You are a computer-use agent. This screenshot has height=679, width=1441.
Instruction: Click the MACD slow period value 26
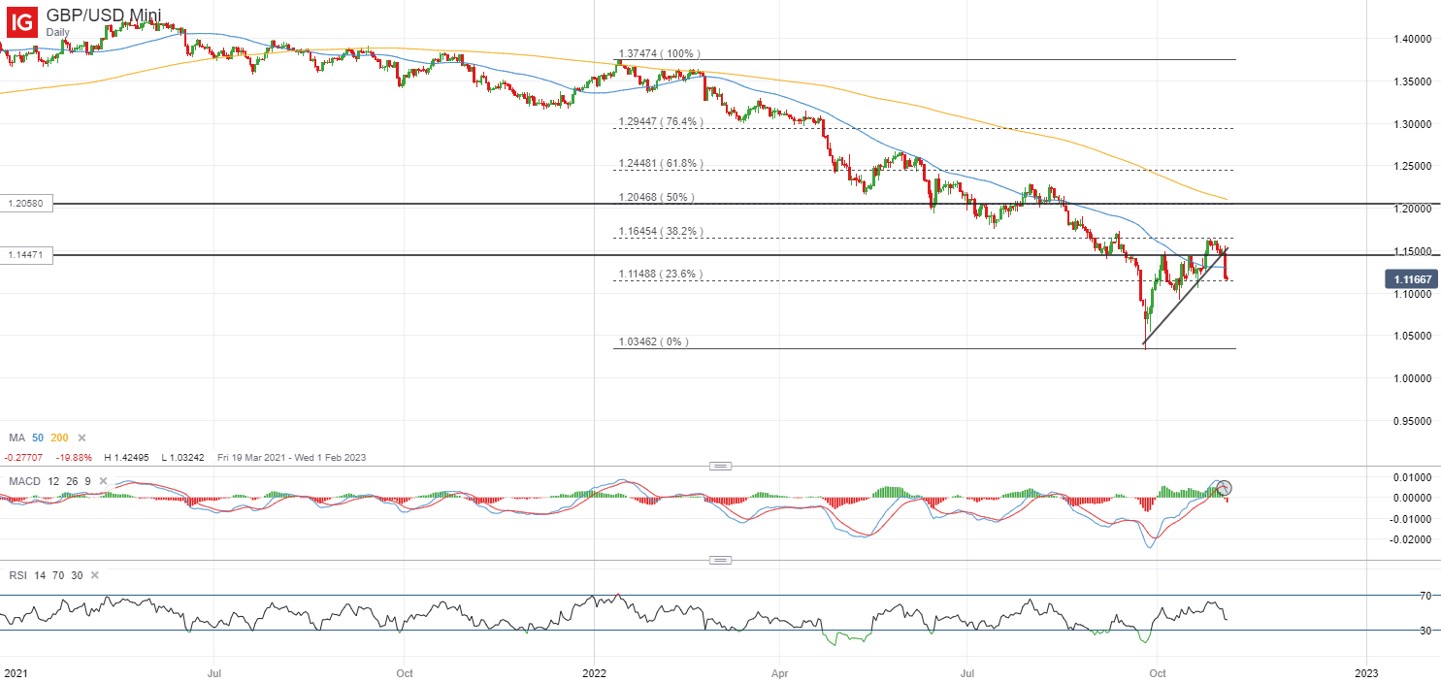point(71,482)
